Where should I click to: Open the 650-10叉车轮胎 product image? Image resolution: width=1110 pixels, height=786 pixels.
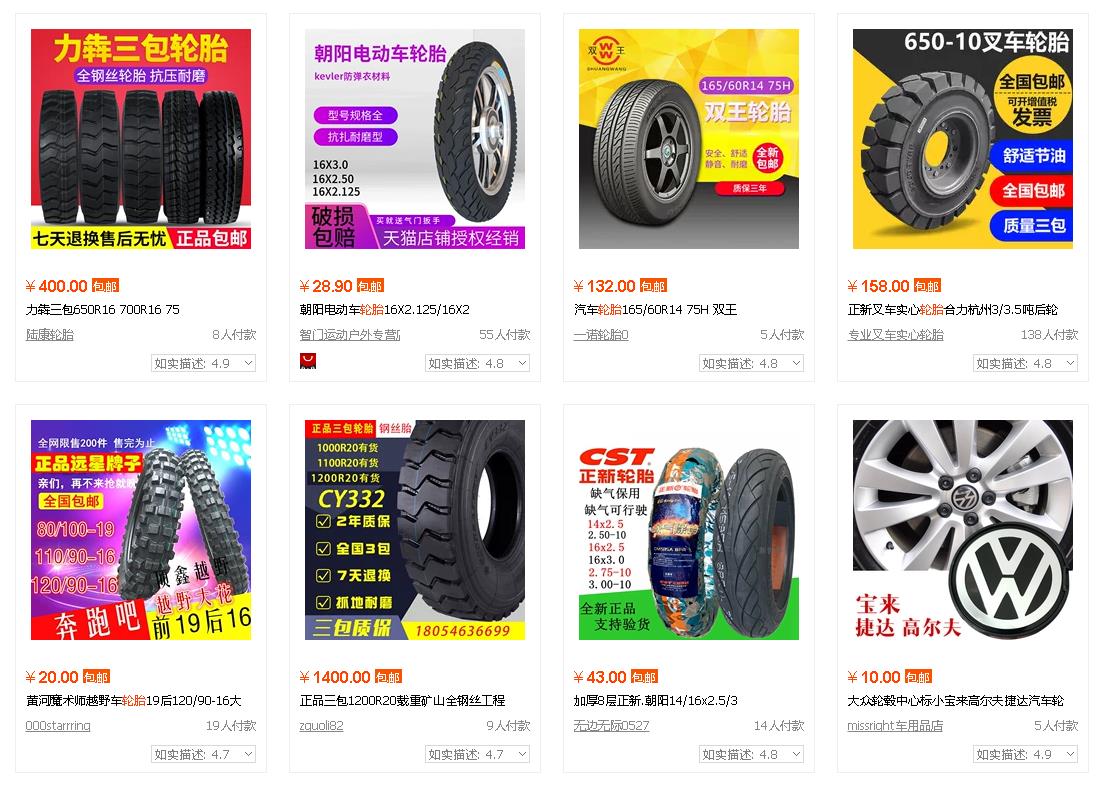pos(963,139)
